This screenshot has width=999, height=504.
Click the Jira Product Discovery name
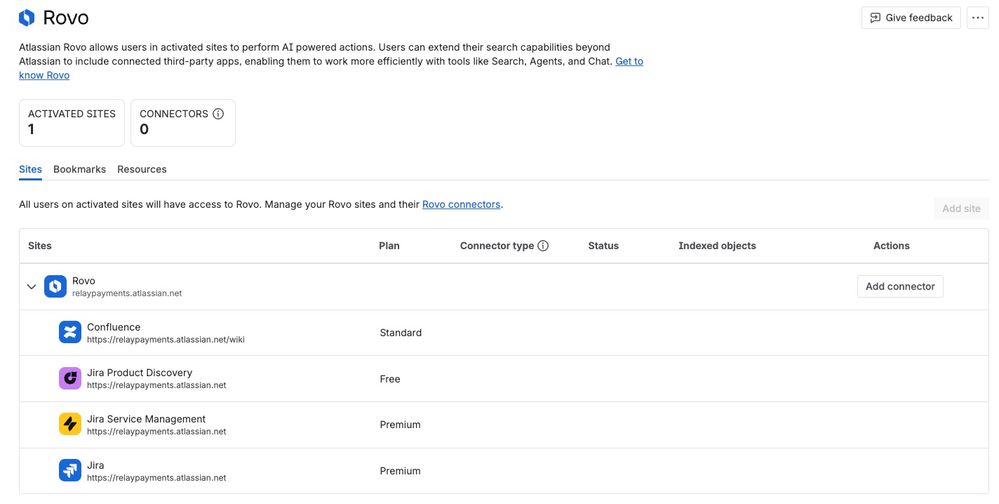[x=140, y=373]
